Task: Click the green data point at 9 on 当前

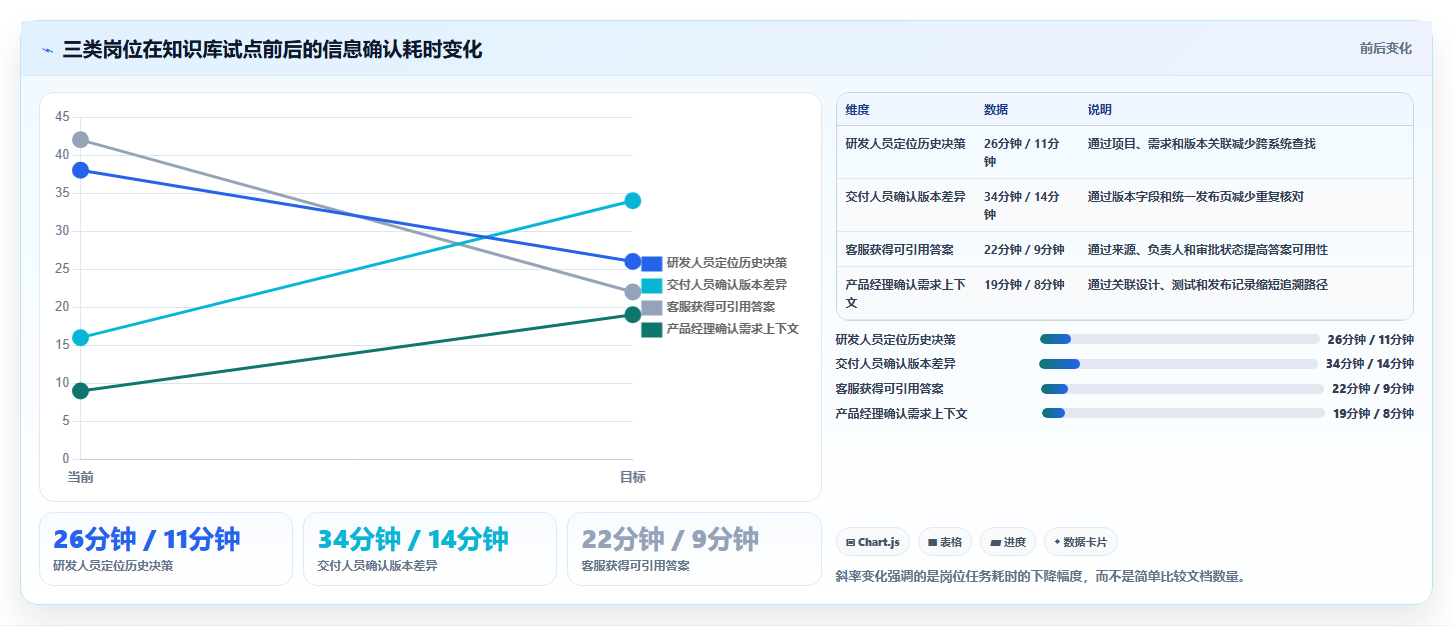Action: tap(80, 391)
